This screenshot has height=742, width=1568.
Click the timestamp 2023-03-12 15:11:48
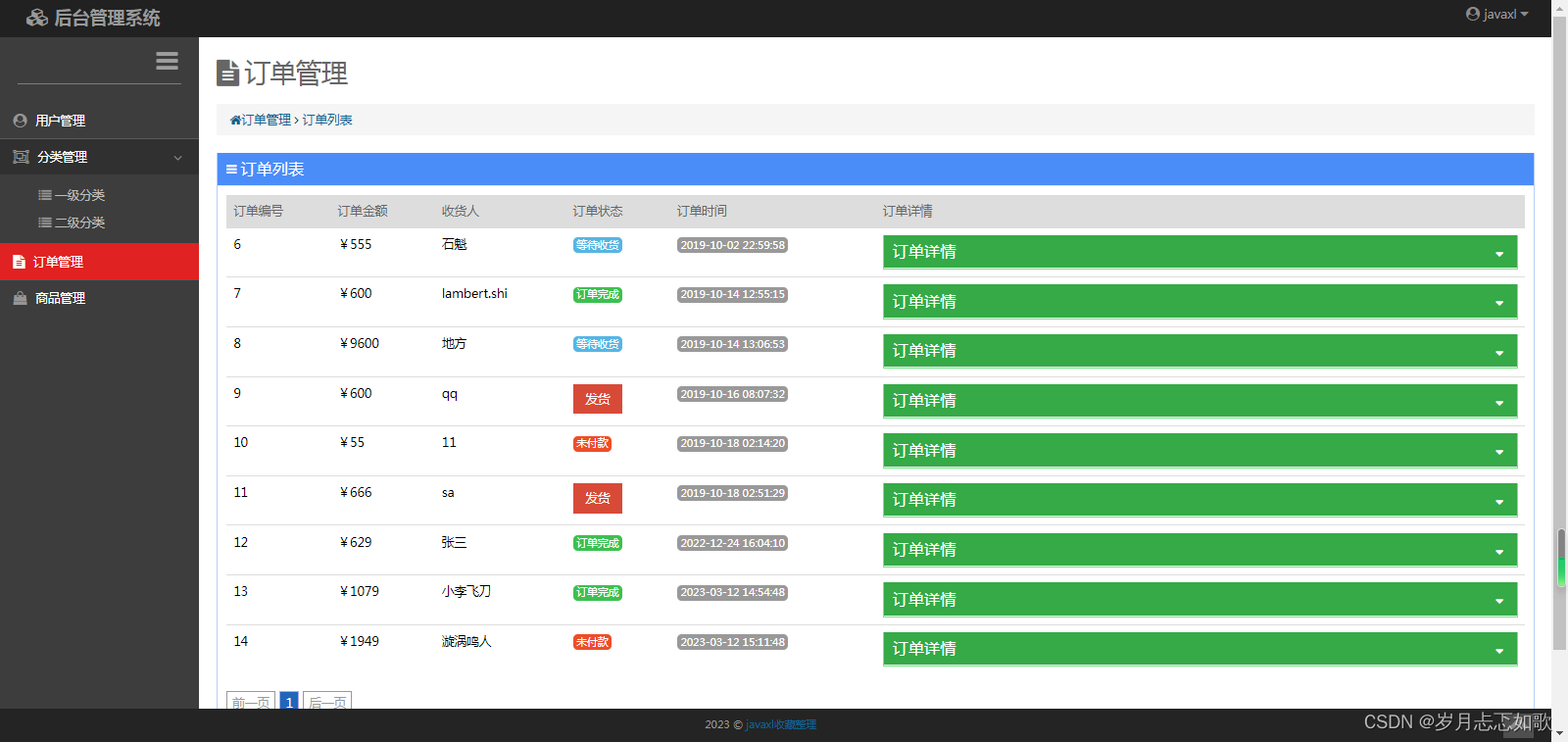[x=732, y=642]
